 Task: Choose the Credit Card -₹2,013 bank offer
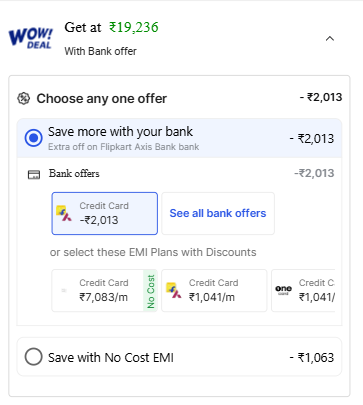(105, 213)
